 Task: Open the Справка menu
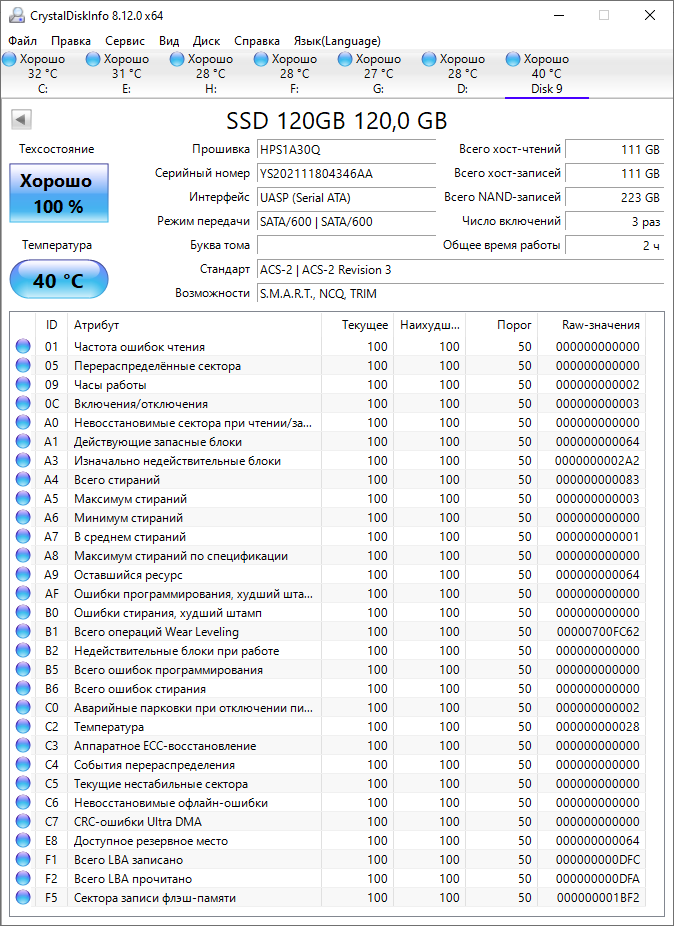[257, 41]
